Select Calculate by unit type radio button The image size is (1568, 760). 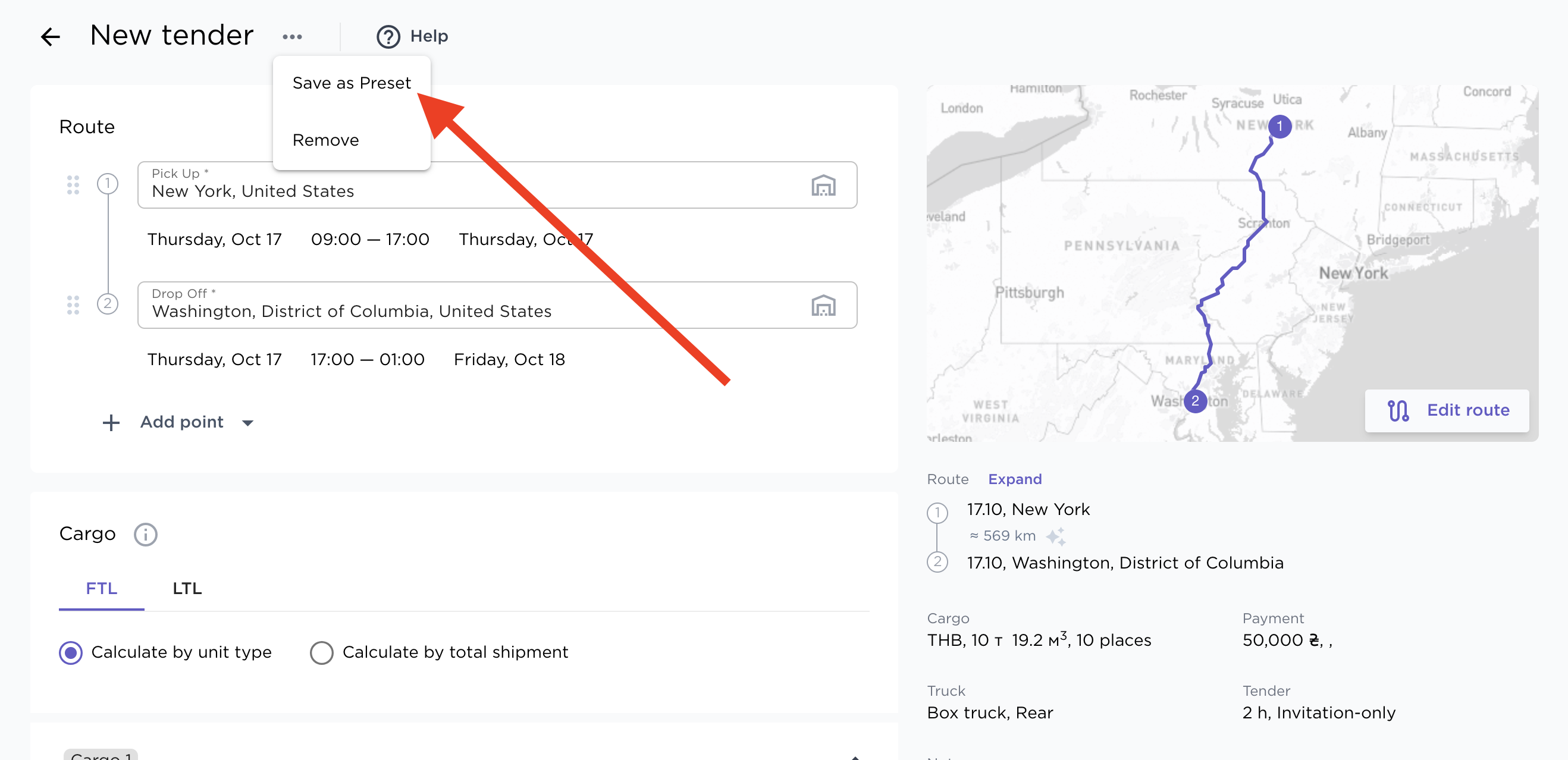[71, 652]
